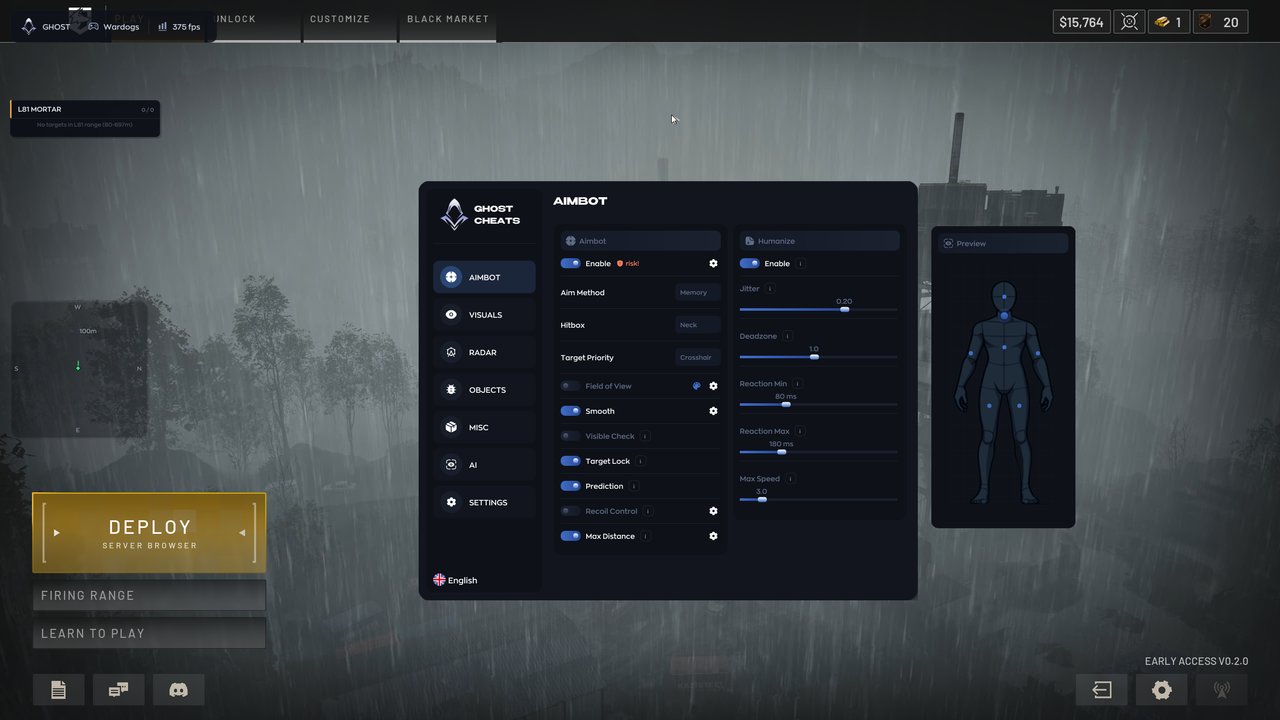Click the Max Speed slider track
Image resolution: width=1280 pixels, height=720 pixels.
coord(818,500)
